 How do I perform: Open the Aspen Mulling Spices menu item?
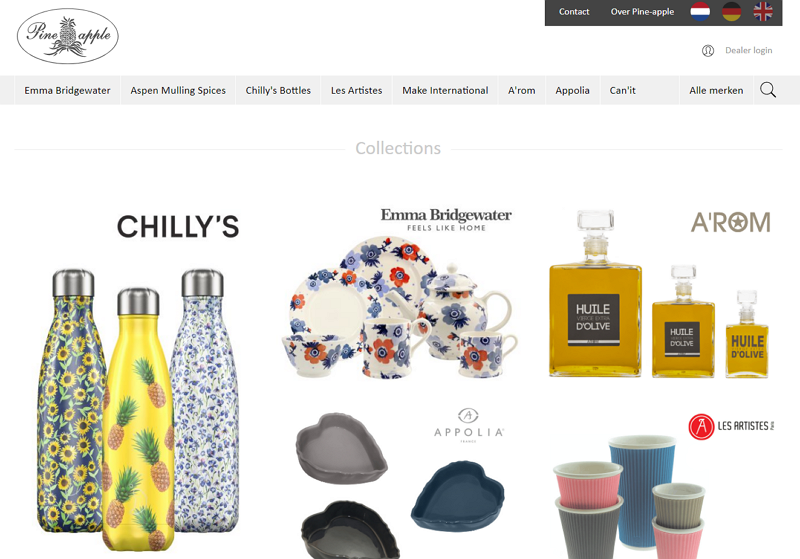178,90
